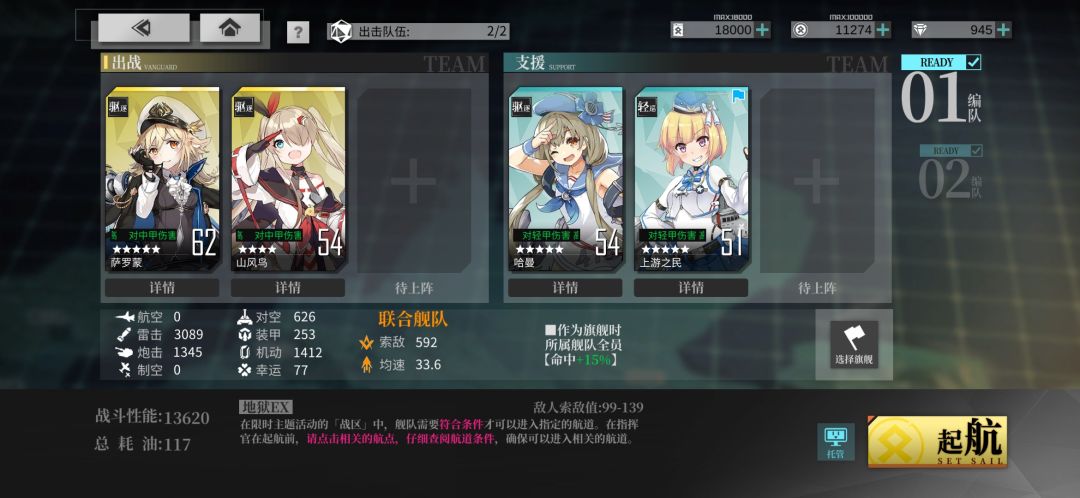Go to home via house icon
The width and height of the screenshot is (1080, 498).
pos(229,28)
